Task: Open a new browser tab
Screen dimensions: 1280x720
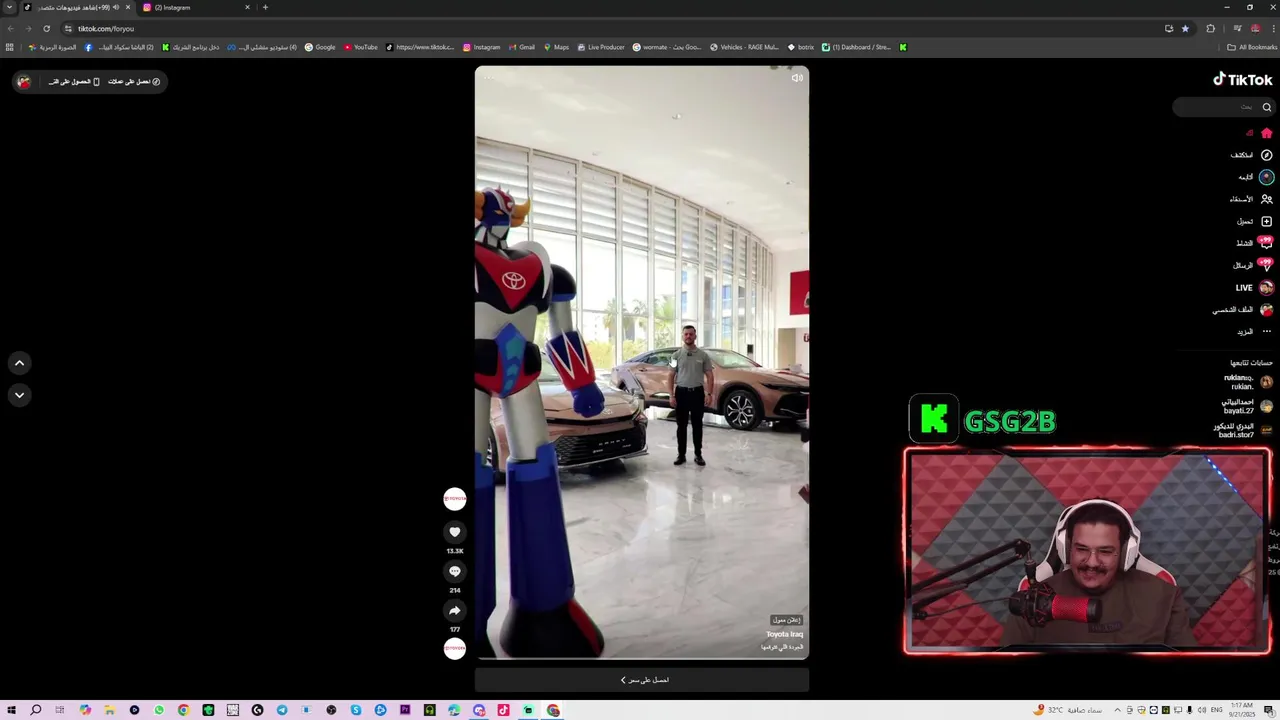Action: (265, 7)
